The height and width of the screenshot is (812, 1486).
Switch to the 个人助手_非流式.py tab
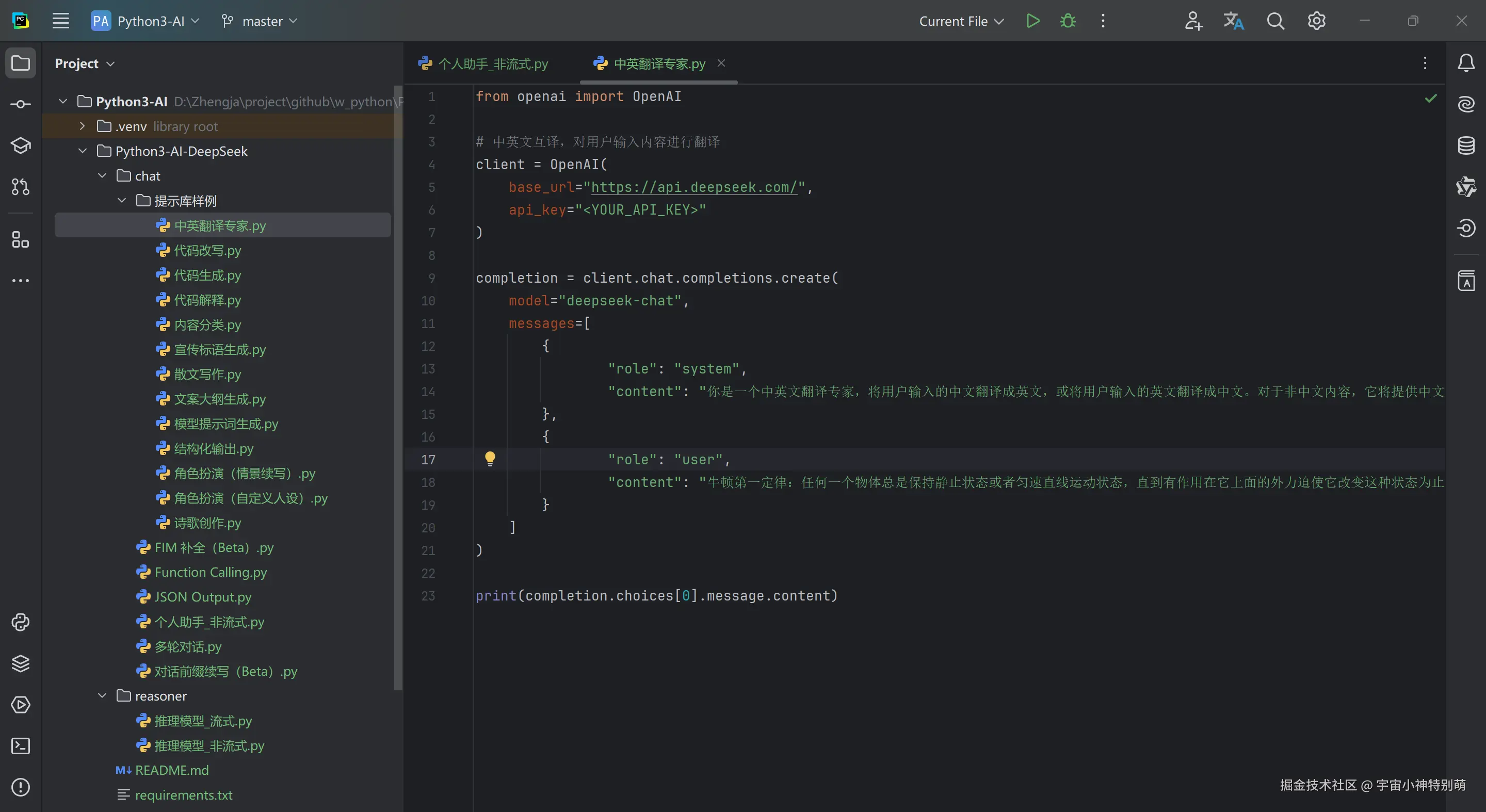tap(492, 64)
